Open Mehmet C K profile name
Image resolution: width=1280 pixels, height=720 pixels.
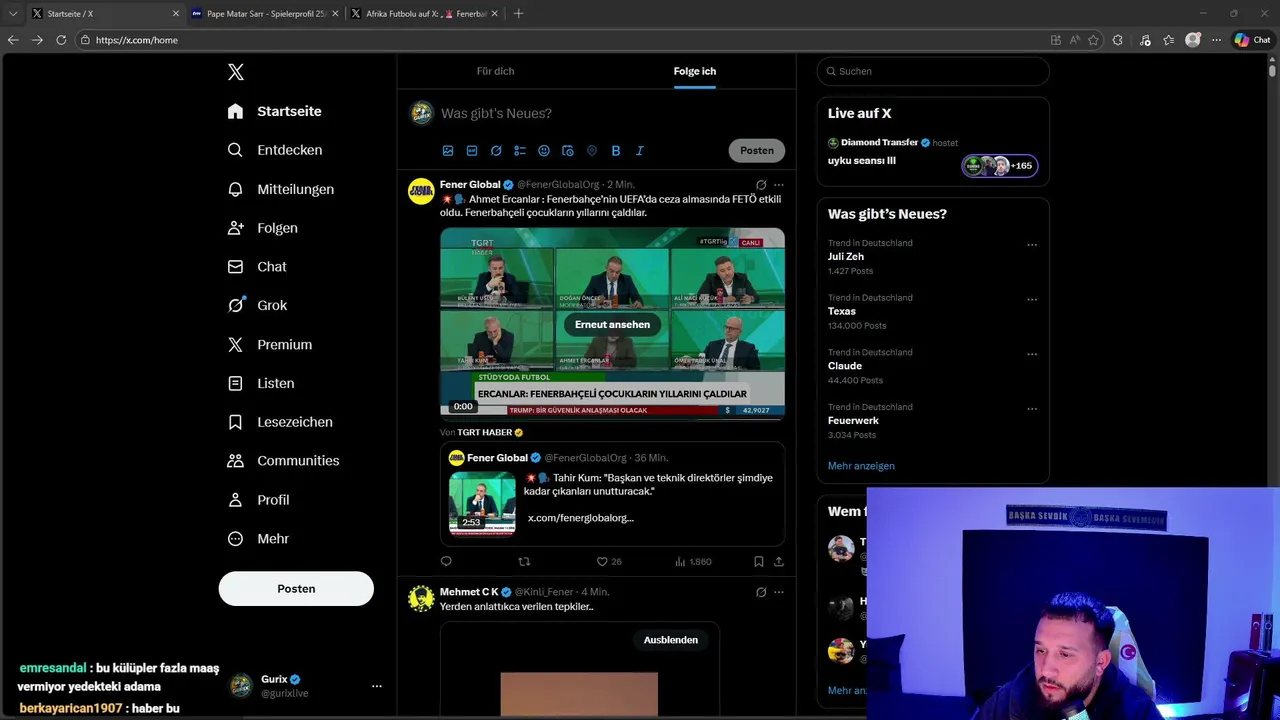[469, 592]
